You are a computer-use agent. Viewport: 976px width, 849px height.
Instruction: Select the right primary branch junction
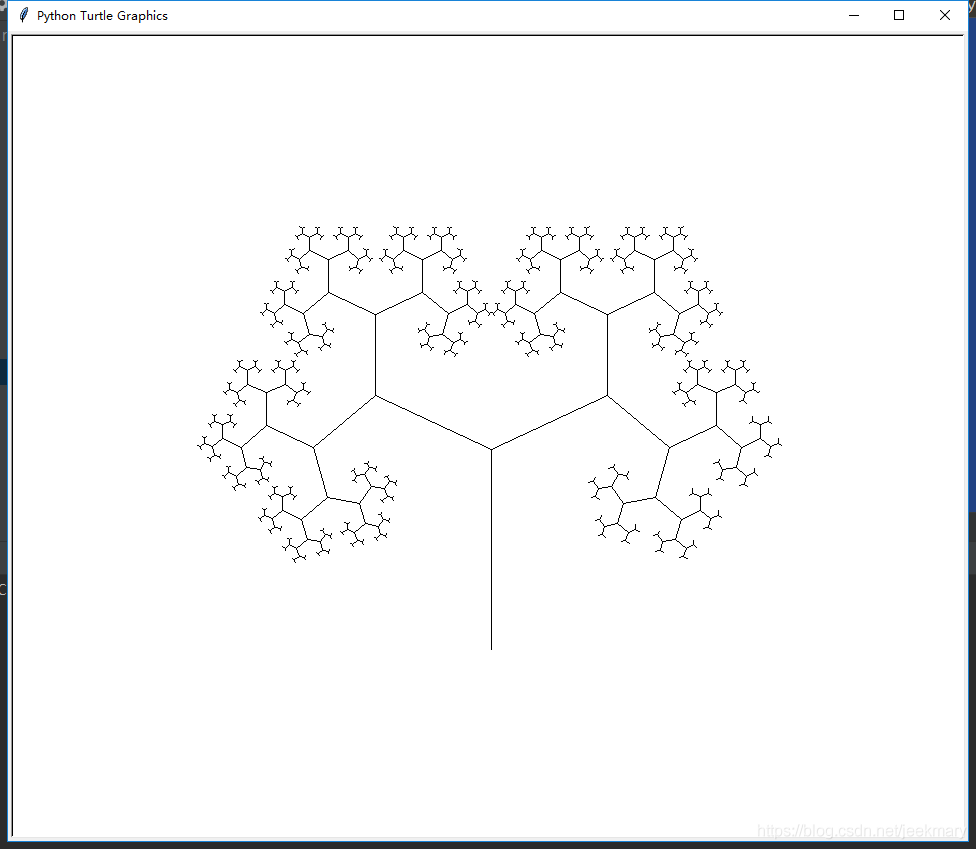607,396
